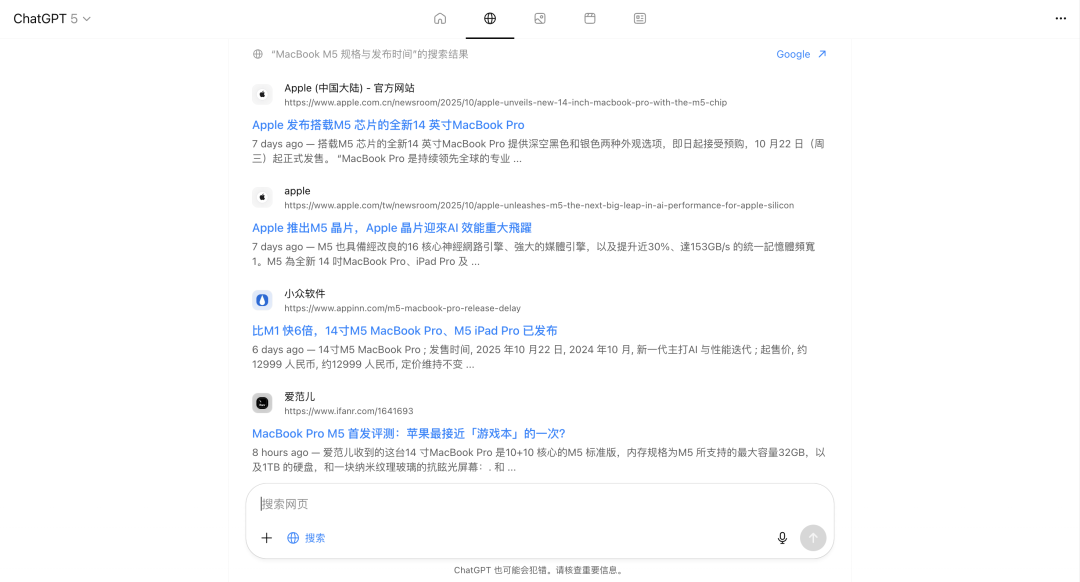Click the Apple (中国大陆) site favicon

262,94
